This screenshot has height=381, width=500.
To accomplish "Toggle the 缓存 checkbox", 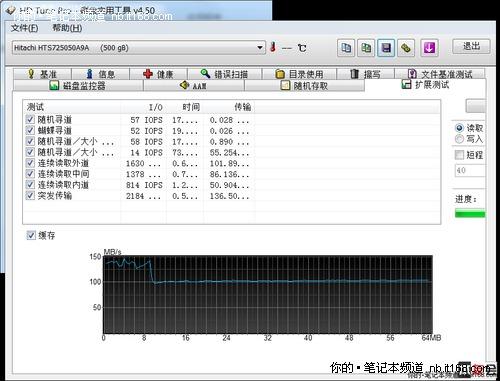I will [x=31, y=235].
